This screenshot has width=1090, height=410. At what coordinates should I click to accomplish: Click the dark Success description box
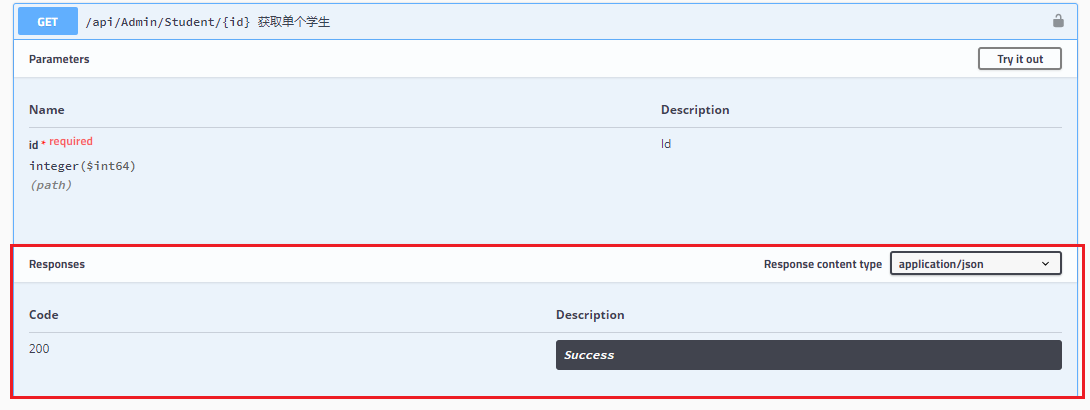pyautogui.click(x=808, y=355)
